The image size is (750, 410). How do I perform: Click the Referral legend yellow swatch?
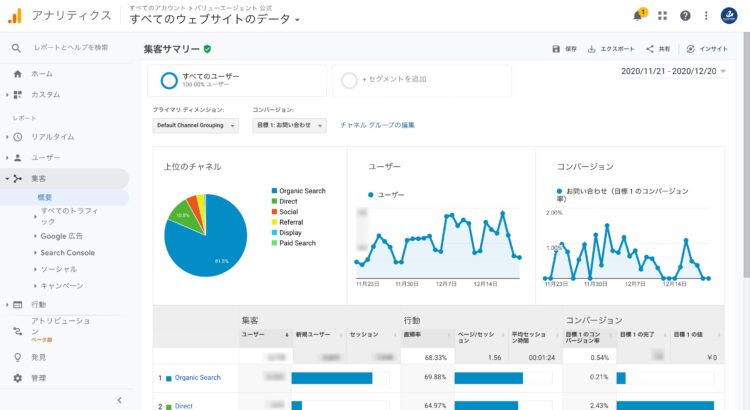275,222
